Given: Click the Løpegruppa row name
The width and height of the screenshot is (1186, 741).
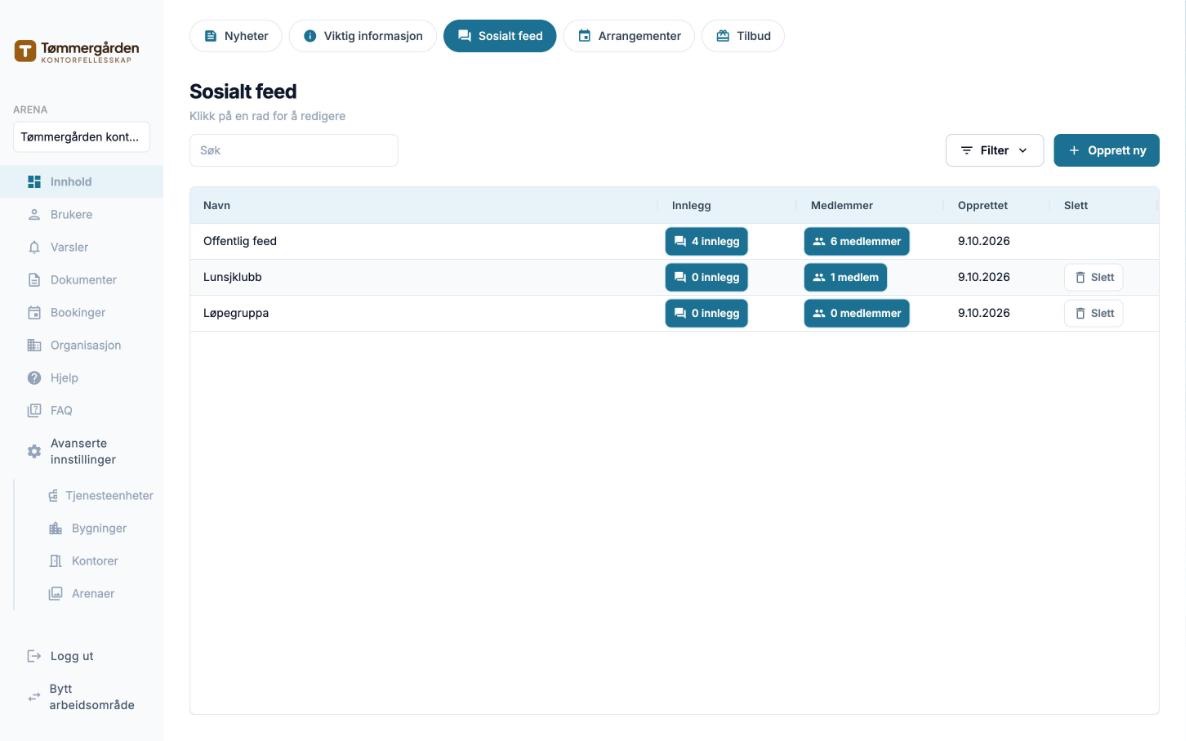Looking at the screenshot, I should click(x=236, y=313).
